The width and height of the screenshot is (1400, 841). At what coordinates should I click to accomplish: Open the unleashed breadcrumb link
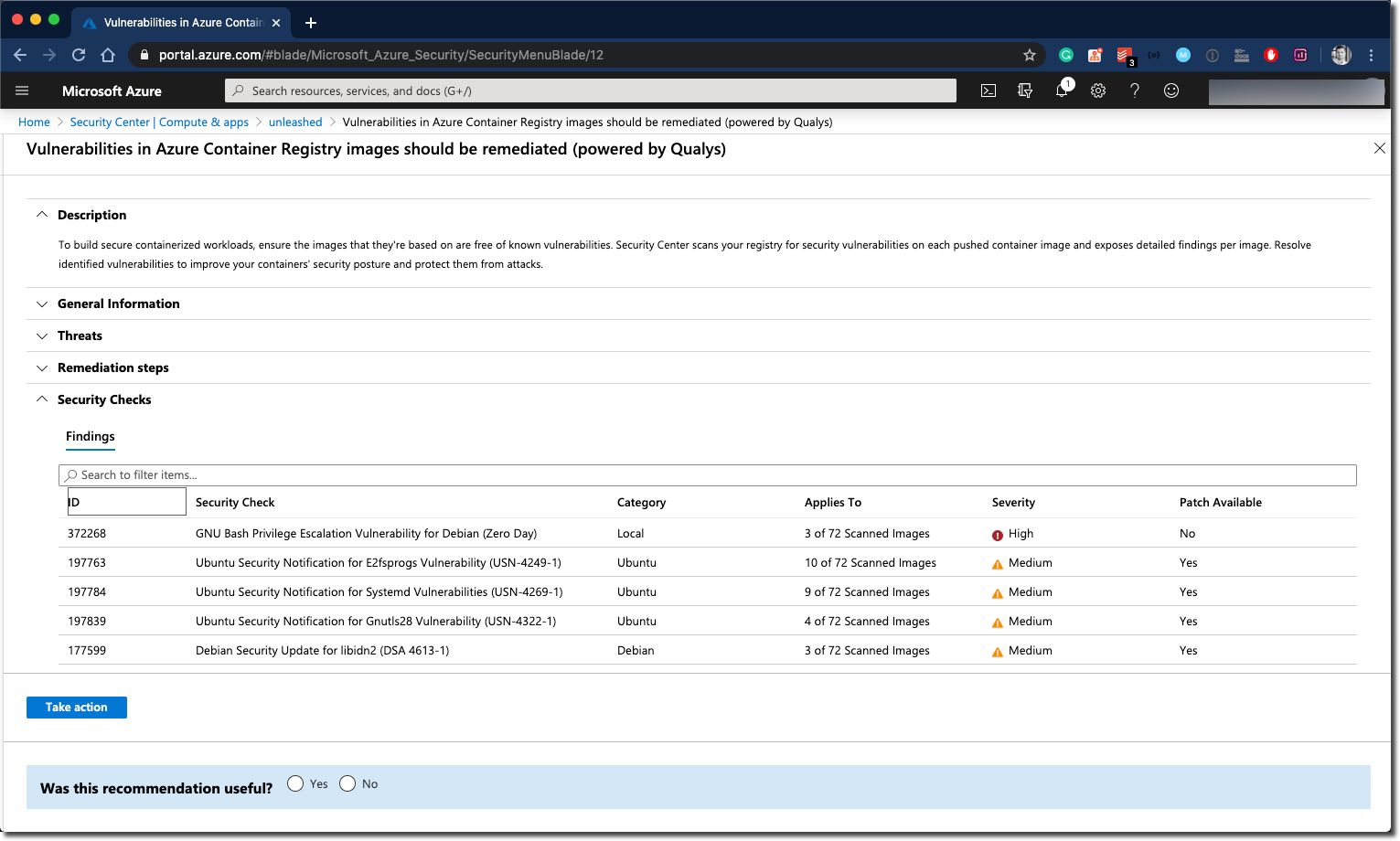(295, 122)
